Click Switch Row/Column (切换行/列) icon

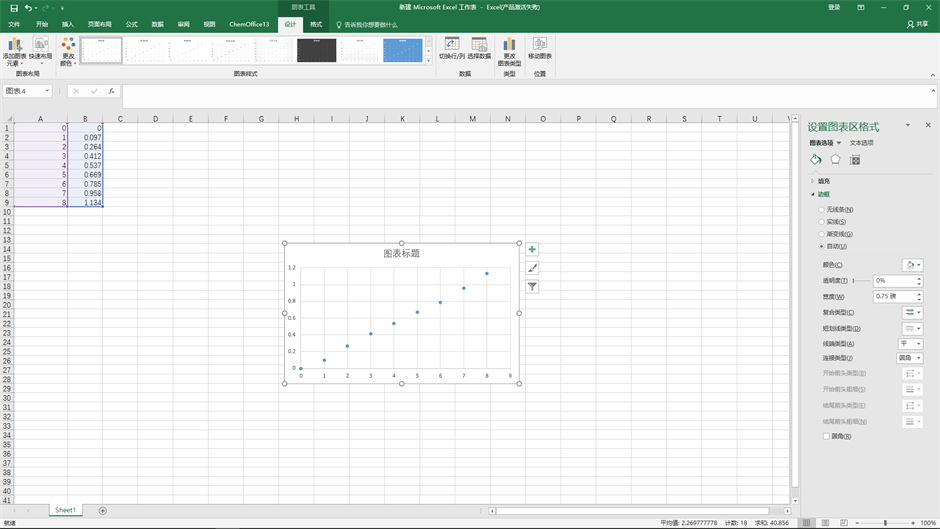452,45
